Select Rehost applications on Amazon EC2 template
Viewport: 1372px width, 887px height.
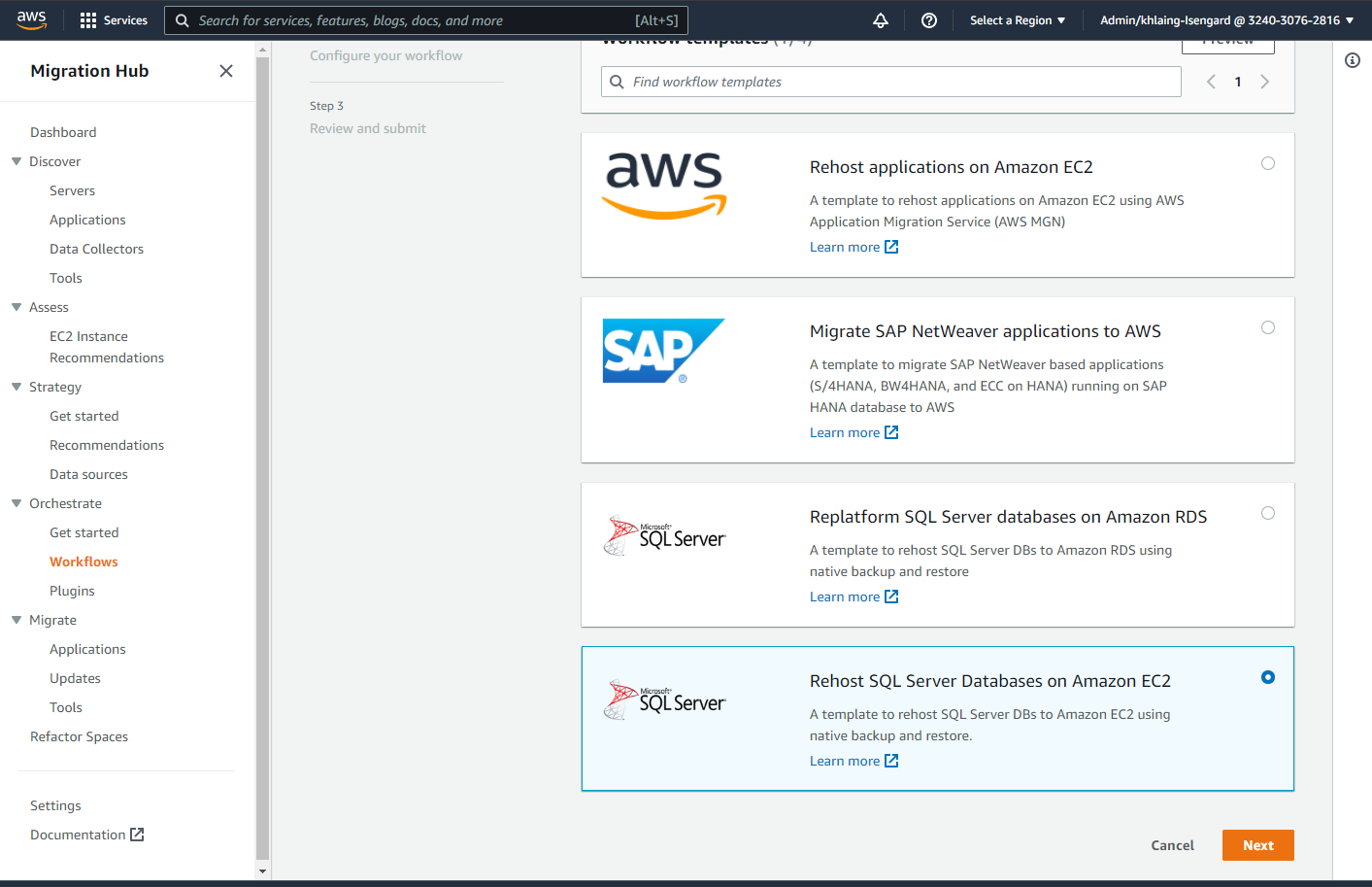[1268, 163]
